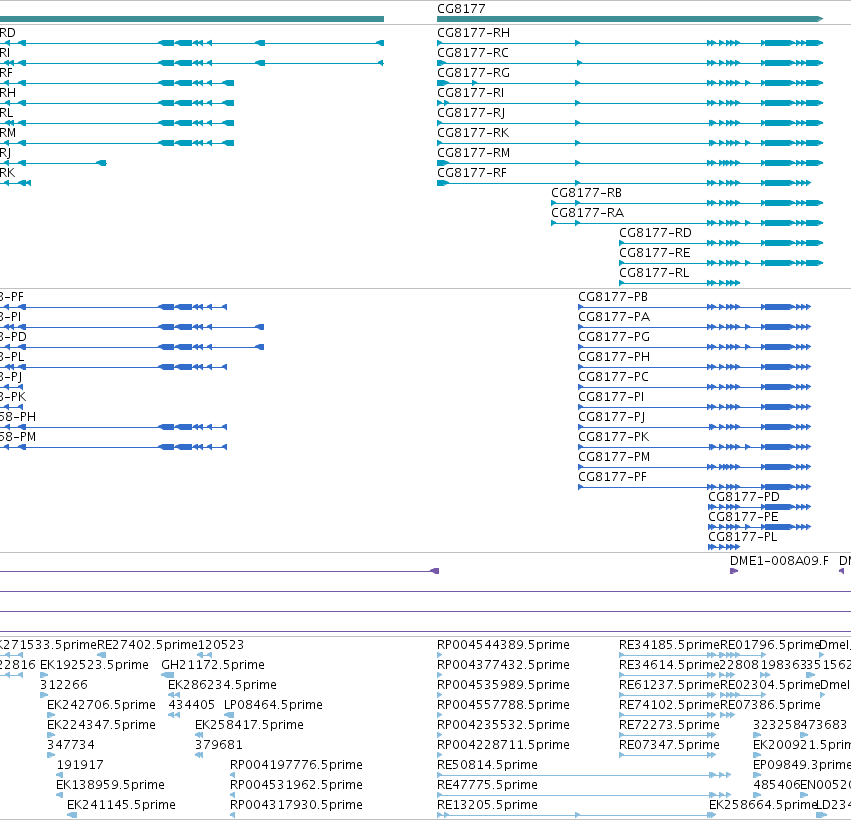Image resolution: width=851 pixels, height=820 pixels.
Task: Select the RP004535989.5prime EST label
Action: coord(503,685)
